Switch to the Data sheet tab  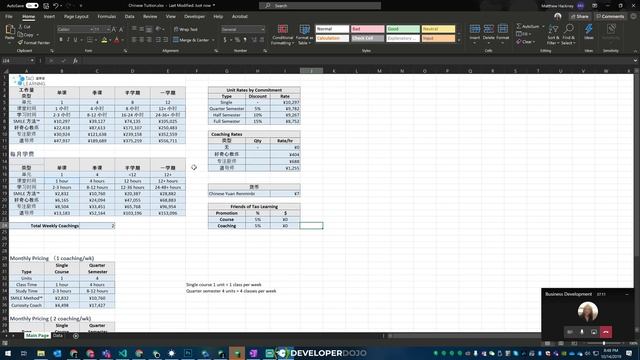pos(58,336)
